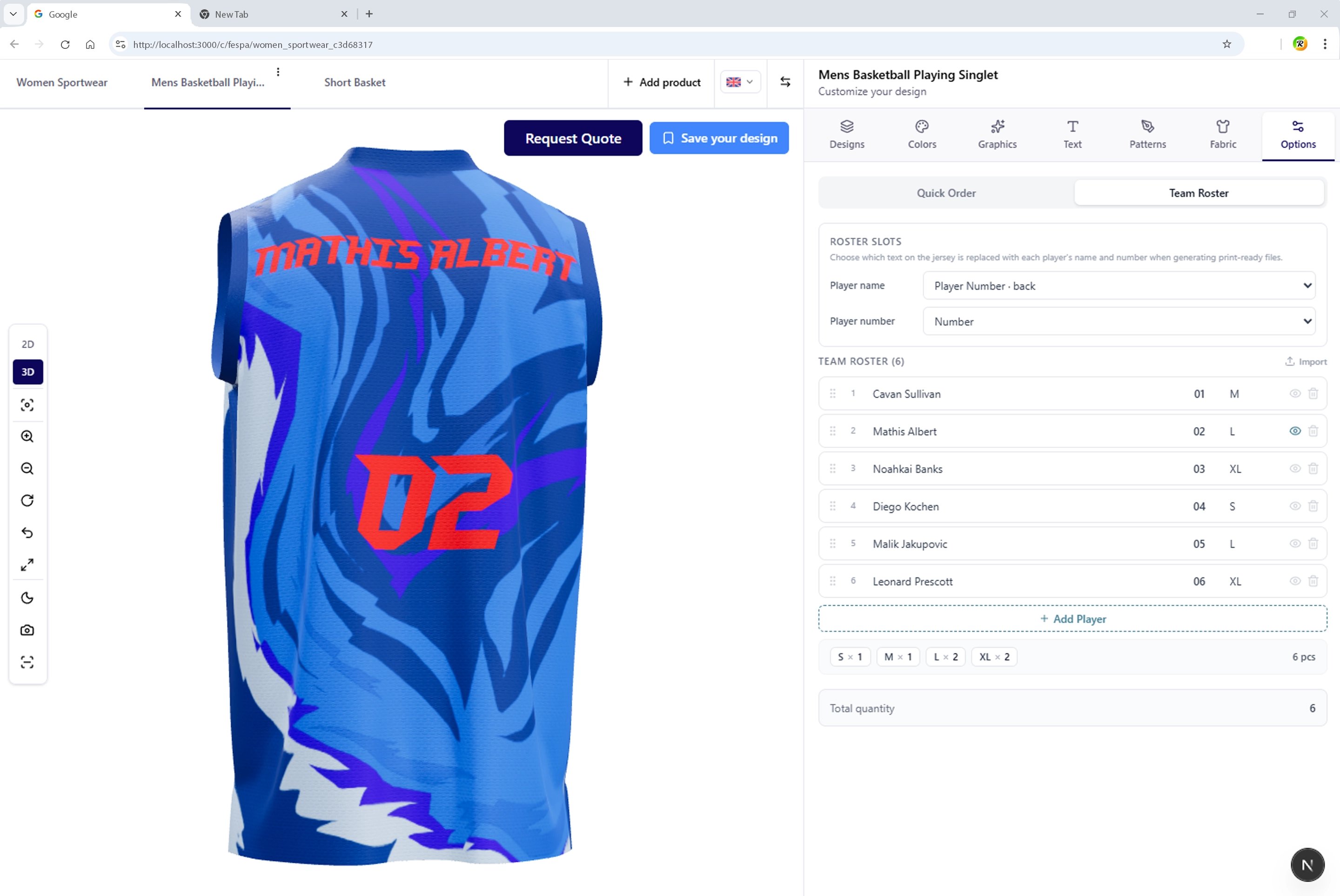Zoom out of the jersey preview
This screenshot has width=1340, height=896.
pos(27,468)
